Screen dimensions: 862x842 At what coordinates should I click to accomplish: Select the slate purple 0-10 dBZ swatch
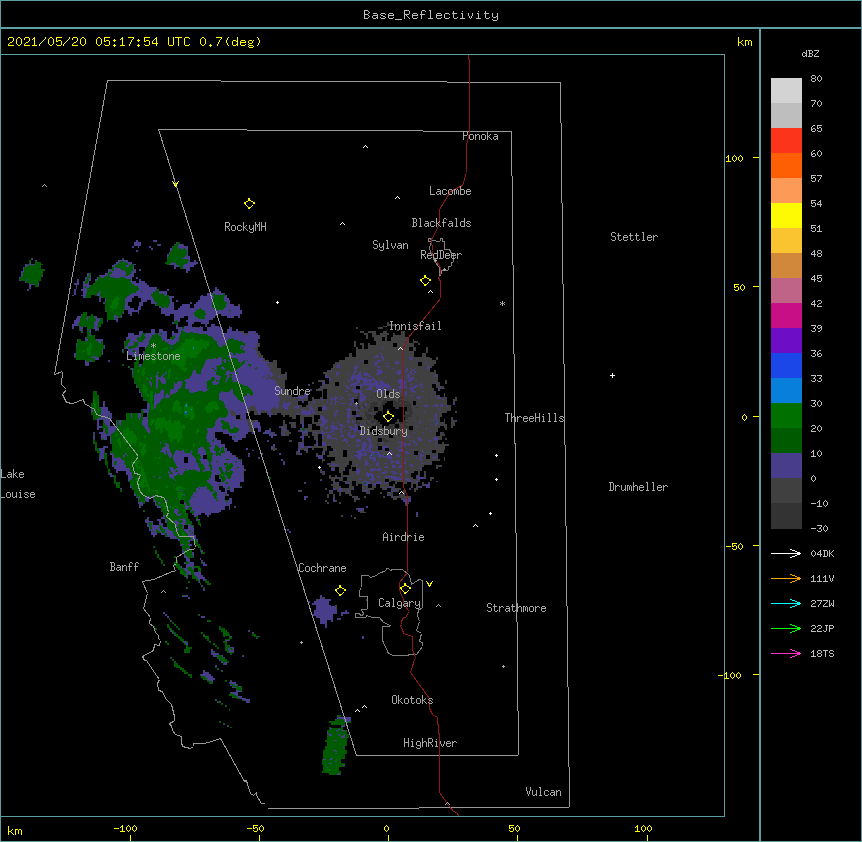pyautogui.click(x=786, y=466)
